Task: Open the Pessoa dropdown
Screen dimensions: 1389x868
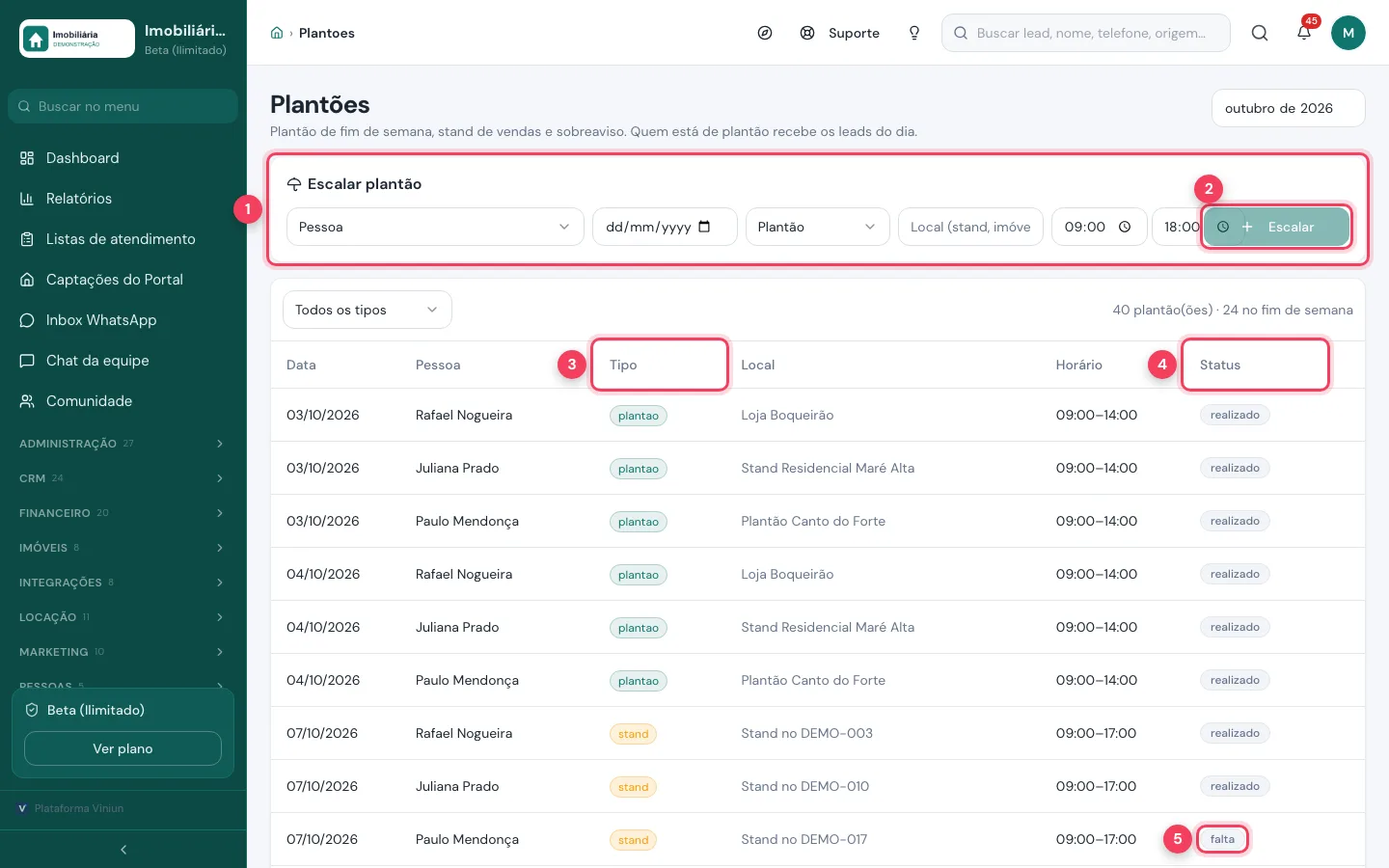Action: [435, 227]
